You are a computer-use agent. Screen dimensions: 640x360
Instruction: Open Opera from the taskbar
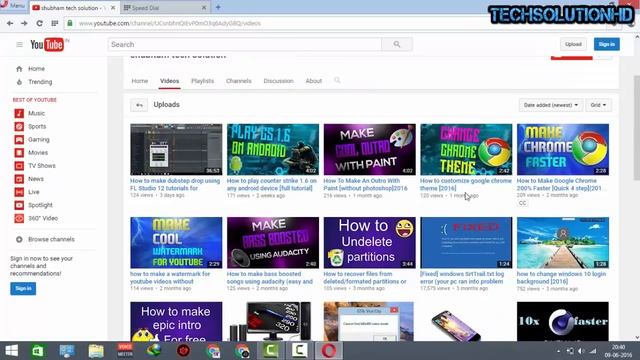coord(329,351)
